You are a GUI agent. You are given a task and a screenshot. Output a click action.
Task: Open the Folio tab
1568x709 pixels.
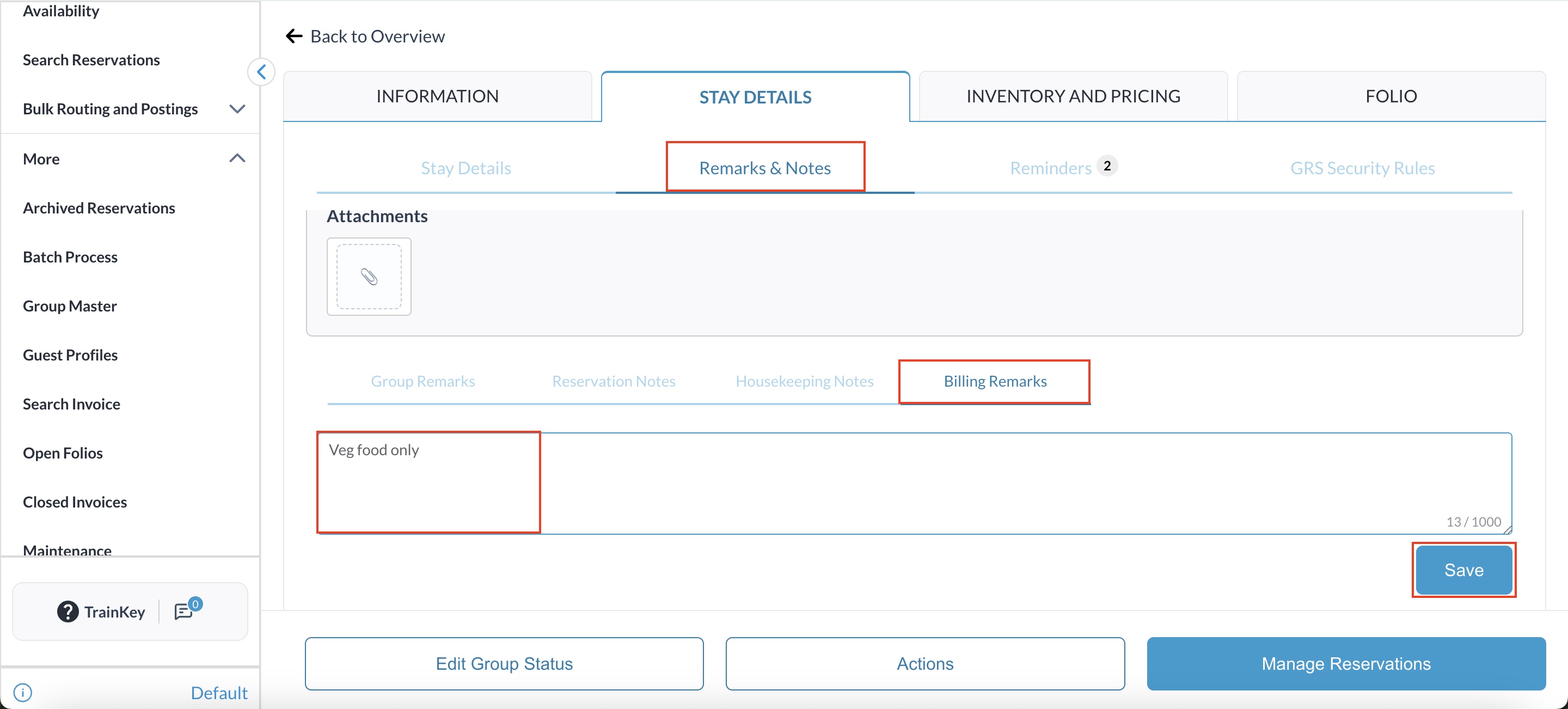(1391, 96)
